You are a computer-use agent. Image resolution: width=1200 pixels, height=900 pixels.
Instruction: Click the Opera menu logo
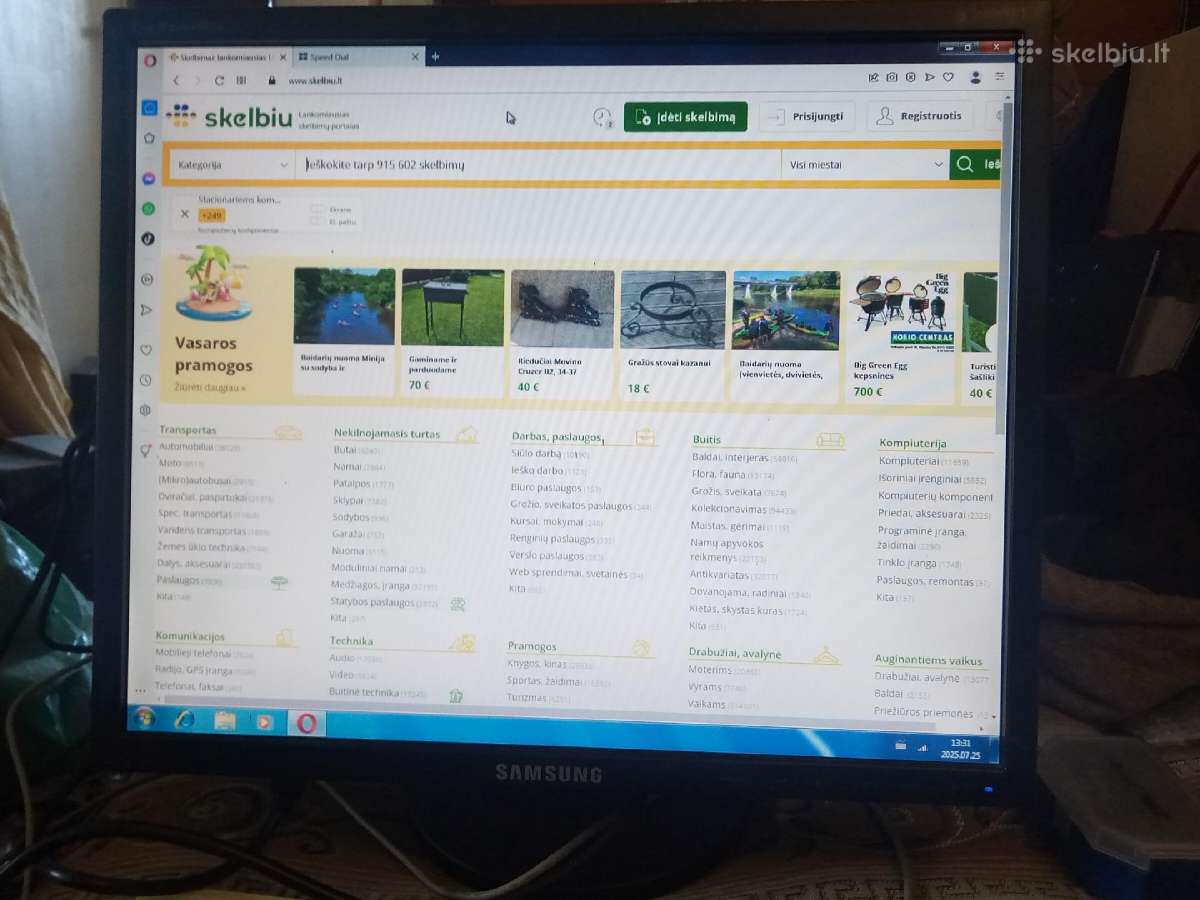[x=150, y=60]
